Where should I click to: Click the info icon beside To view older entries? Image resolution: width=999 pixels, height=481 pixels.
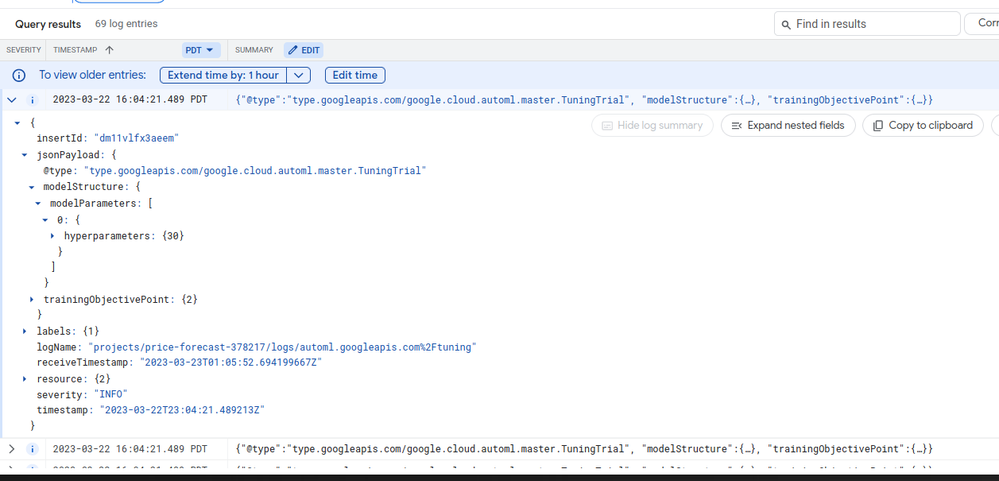point(19,75)
